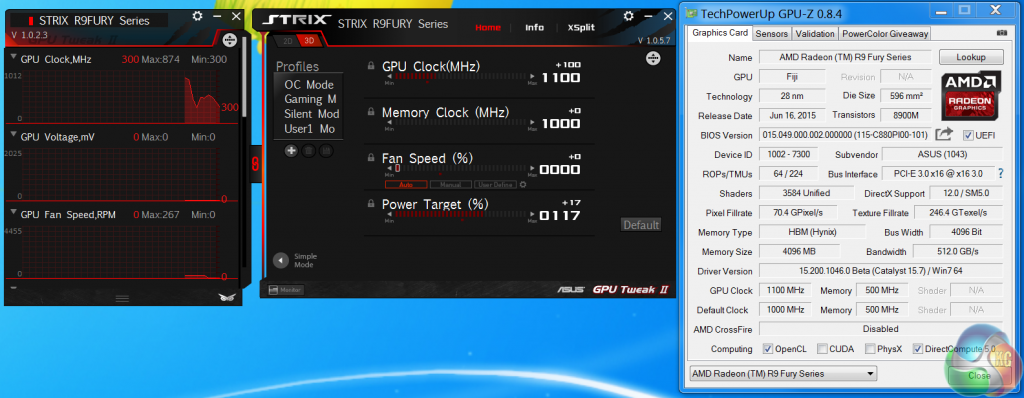Reset settings with Default button
1024x398 pixels.
click(641, 225)
